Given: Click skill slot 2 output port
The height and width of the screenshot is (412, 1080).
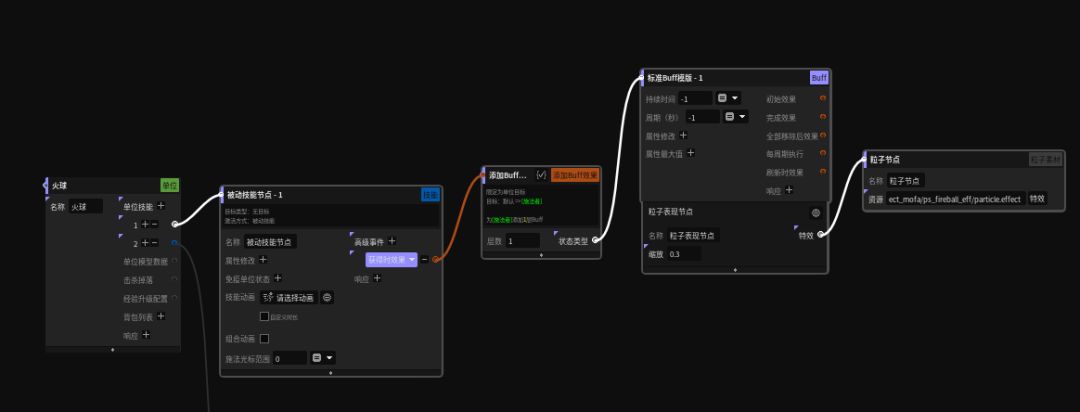Looking at the screenshot, I should 175,243.
